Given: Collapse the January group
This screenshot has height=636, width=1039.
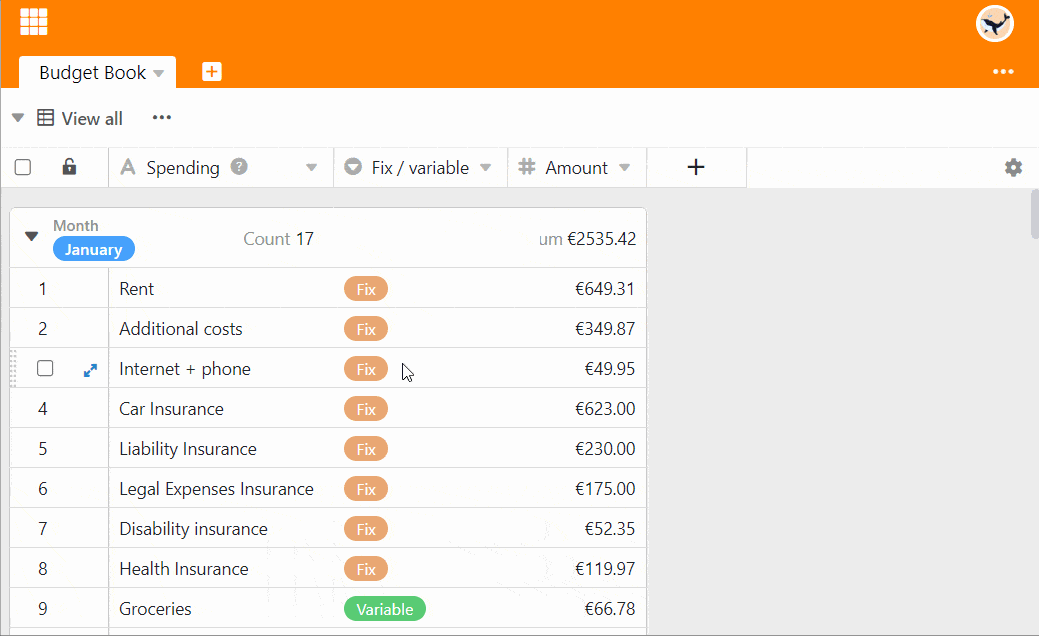Looking at the screenshot, I should (31, 237).
